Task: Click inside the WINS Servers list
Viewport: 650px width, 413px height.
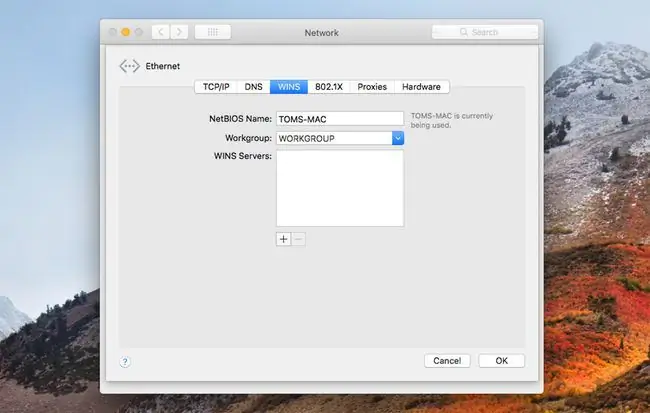Action: (x=340, y=188)
